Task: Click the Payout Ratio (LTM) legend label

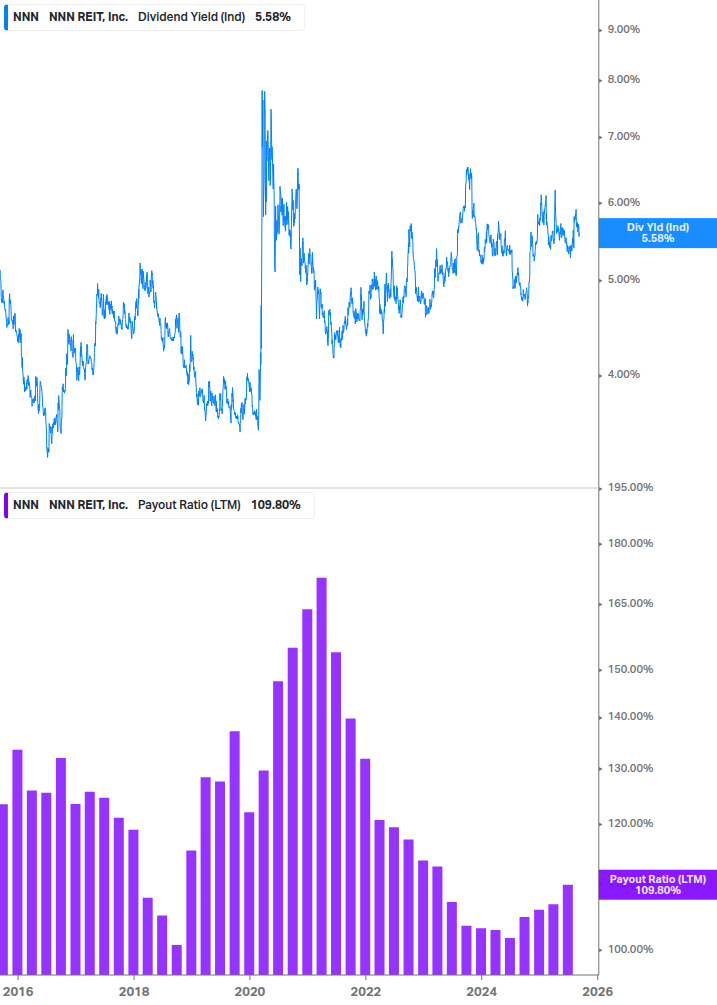Action: coord(189,505)
